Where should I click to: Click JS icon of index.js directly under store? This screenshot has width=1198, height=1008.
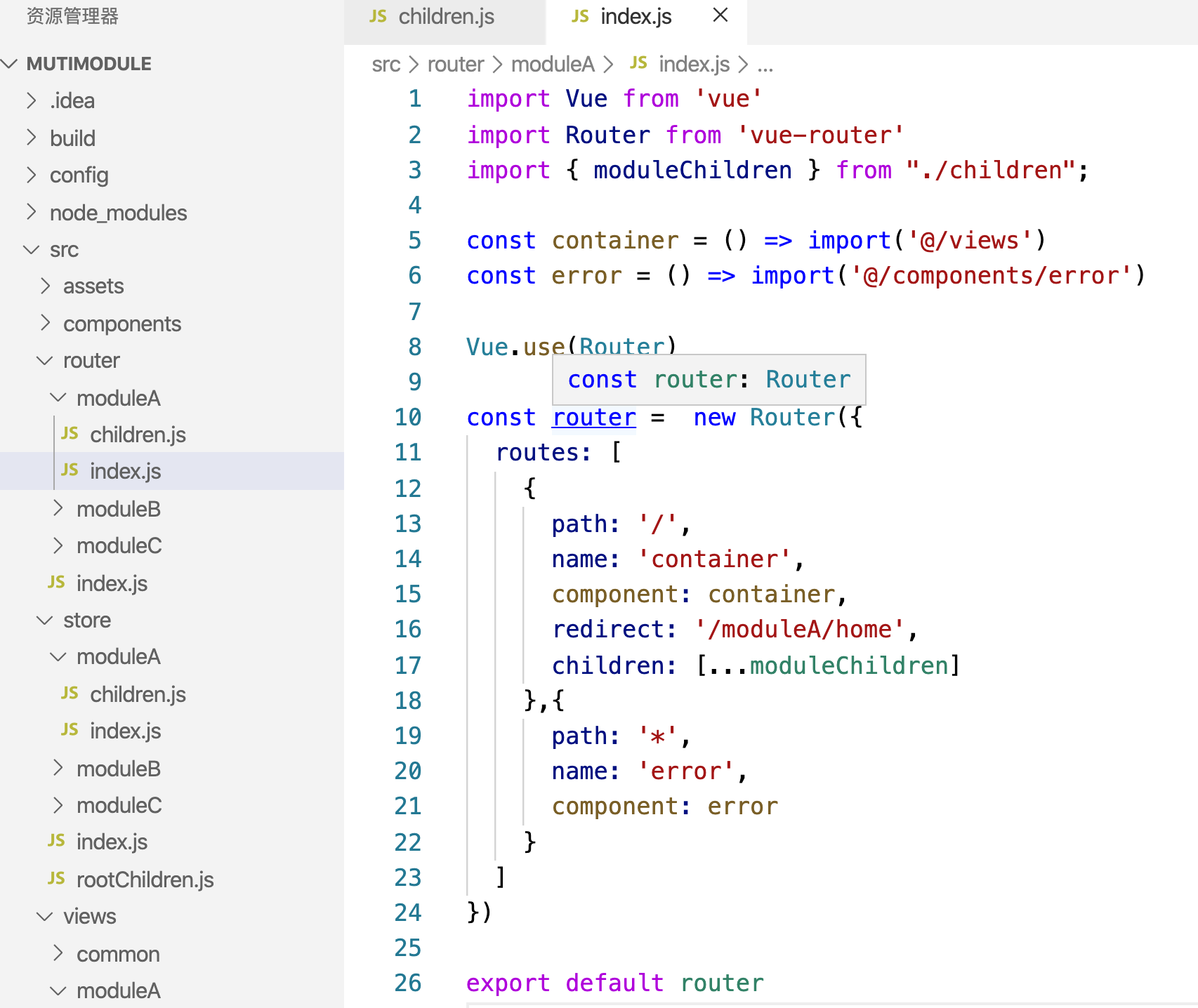pos(56,840)
